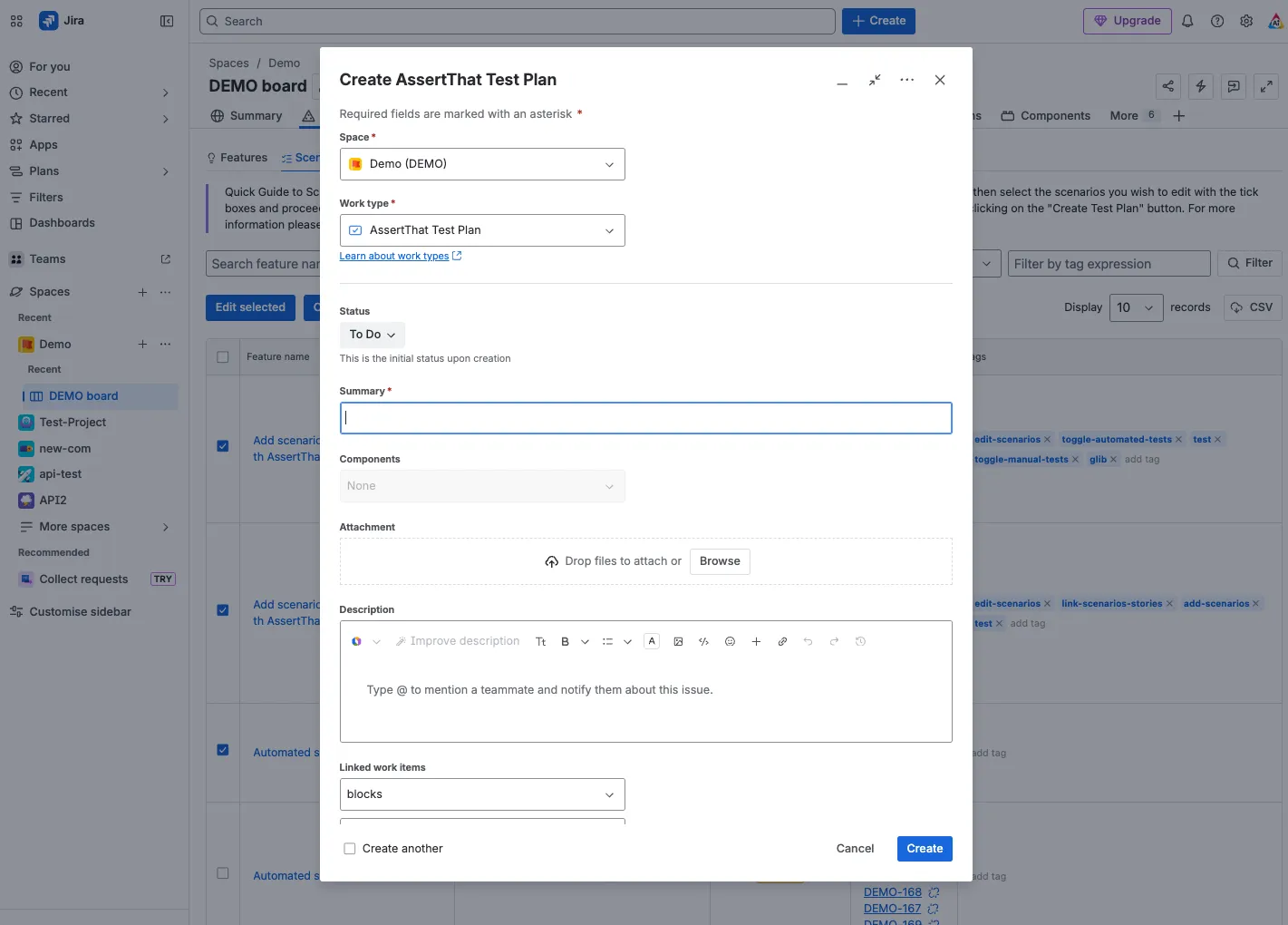Open Jira settings gear

[x=1246, y=21]
